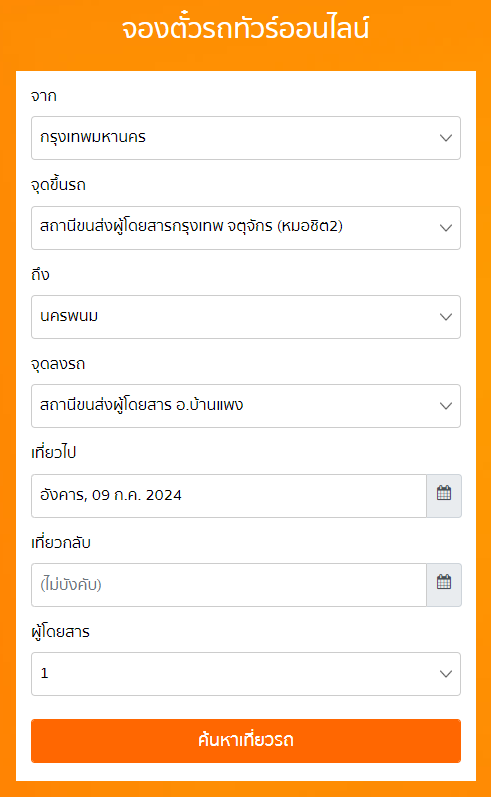491x799 pixels.
Task: Expand the จุดขึ้นรถ boarding point dropdown
Action: pyautogui.click(x=246, y=228)
